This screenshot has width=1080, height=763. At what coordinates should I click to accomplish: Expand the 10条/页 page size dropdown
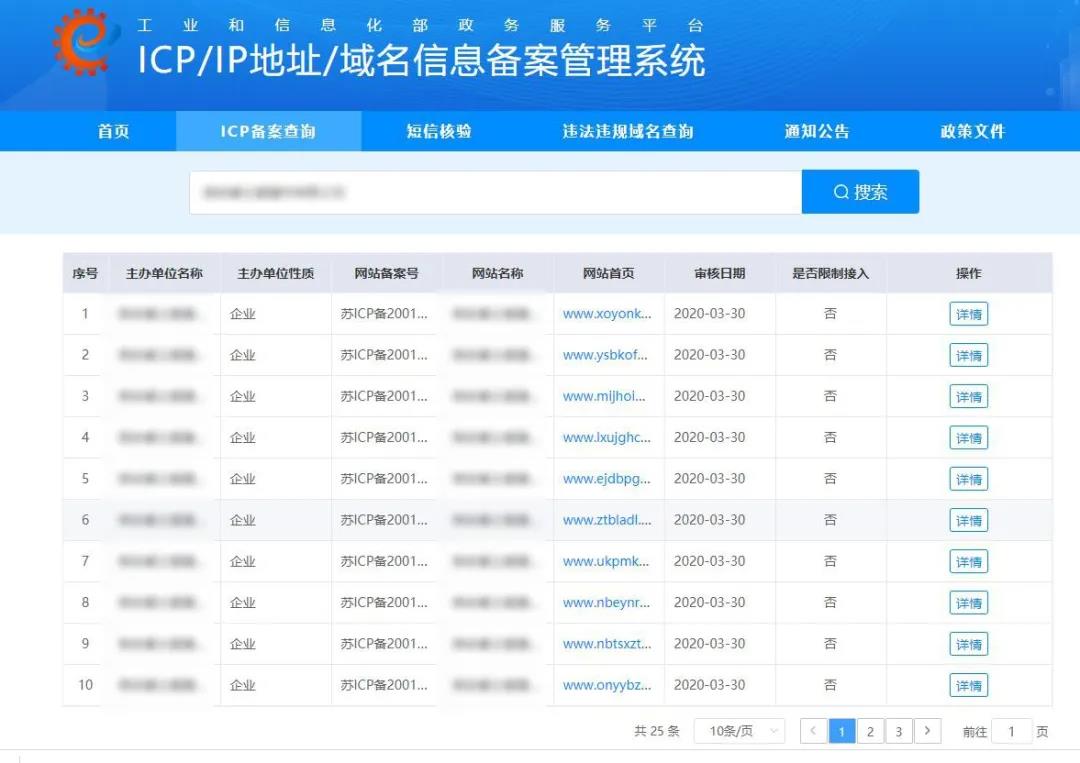point(740,732)
